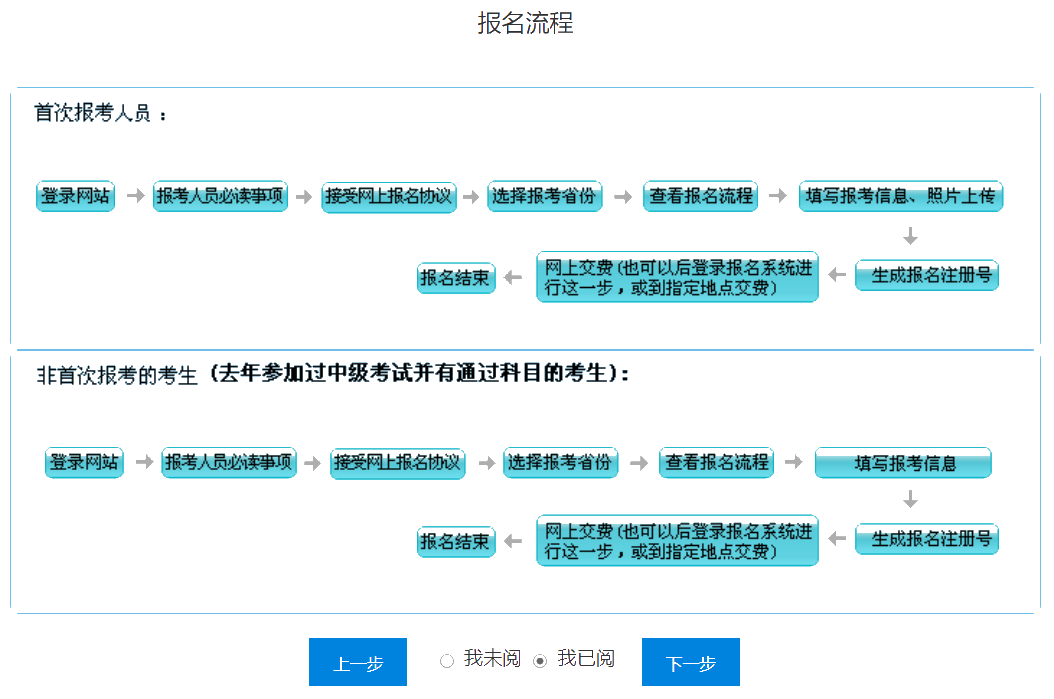Click 报名结束 in the returning candidate flow
The width and height of the screenshot is (1054, 699).
456,541
